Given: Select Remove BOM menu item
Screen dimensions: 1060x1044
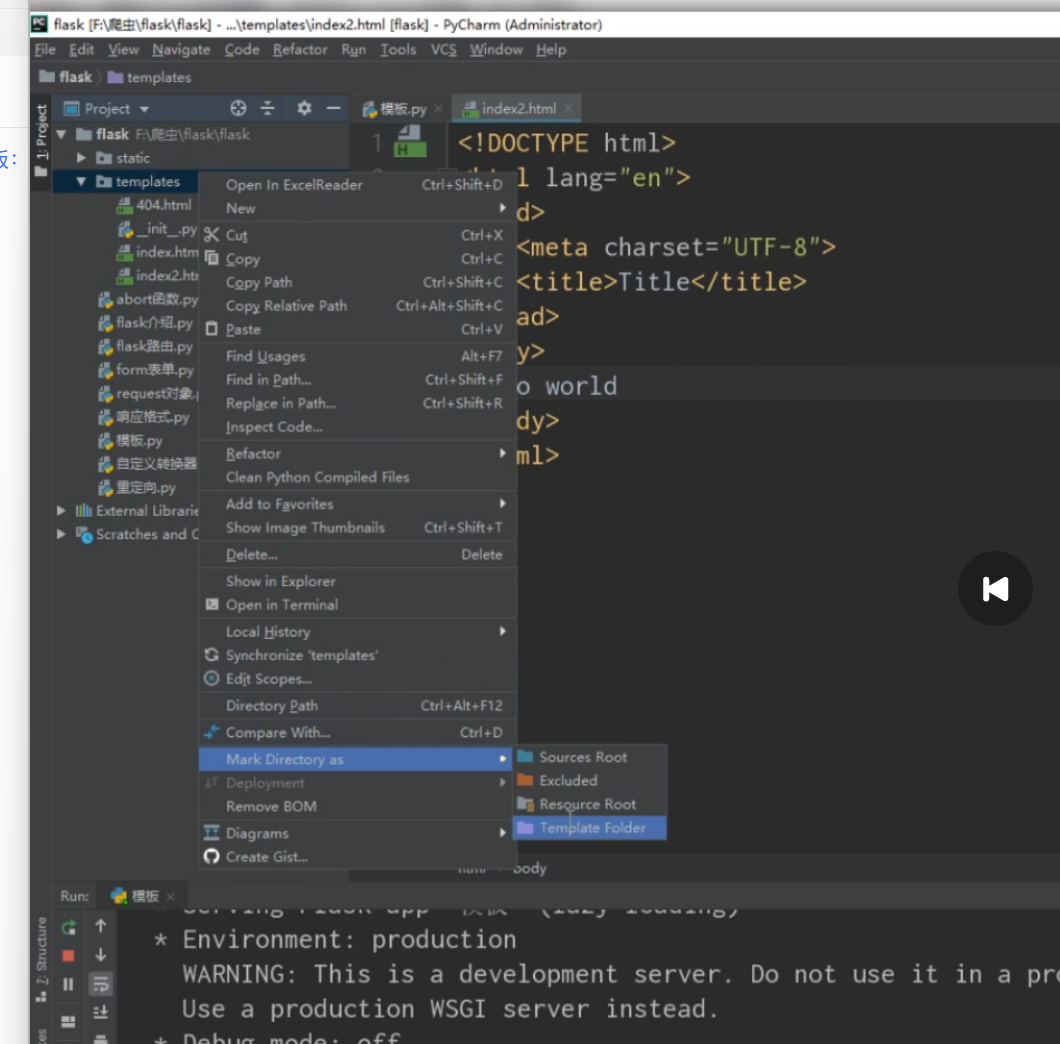Looking at the screenshot, I should 357,806.
